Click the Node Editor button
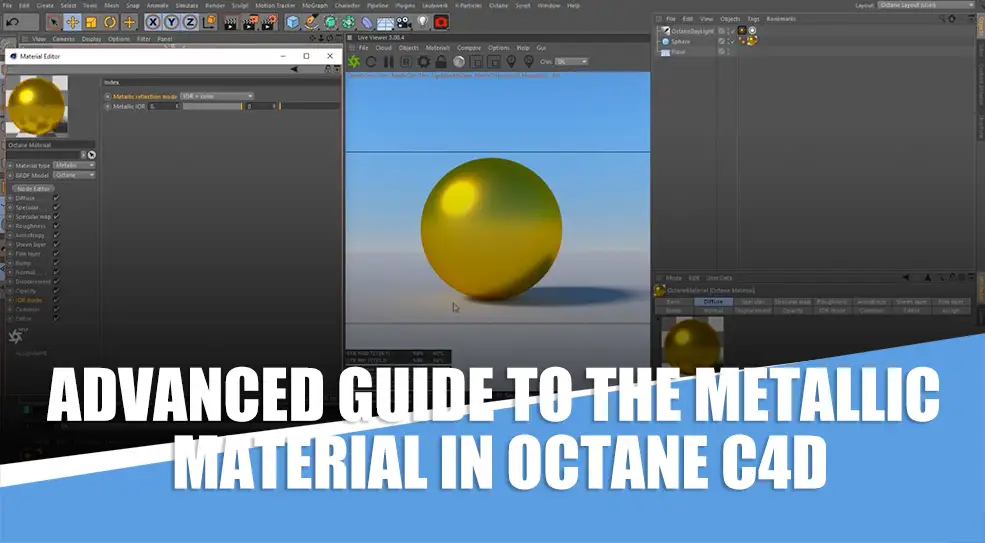985x543 pixels. click(33, 189)
